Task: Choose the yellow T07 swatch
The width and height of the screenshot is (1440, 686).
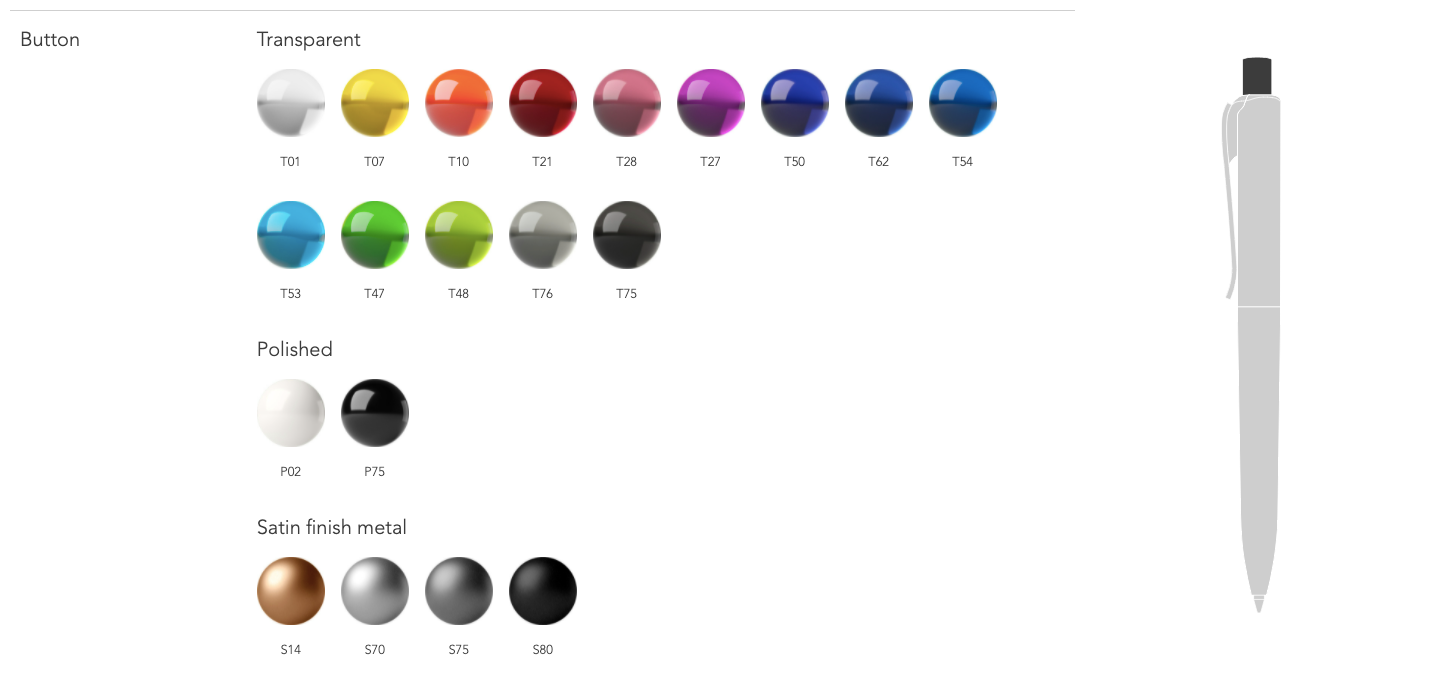Action: 375,103
